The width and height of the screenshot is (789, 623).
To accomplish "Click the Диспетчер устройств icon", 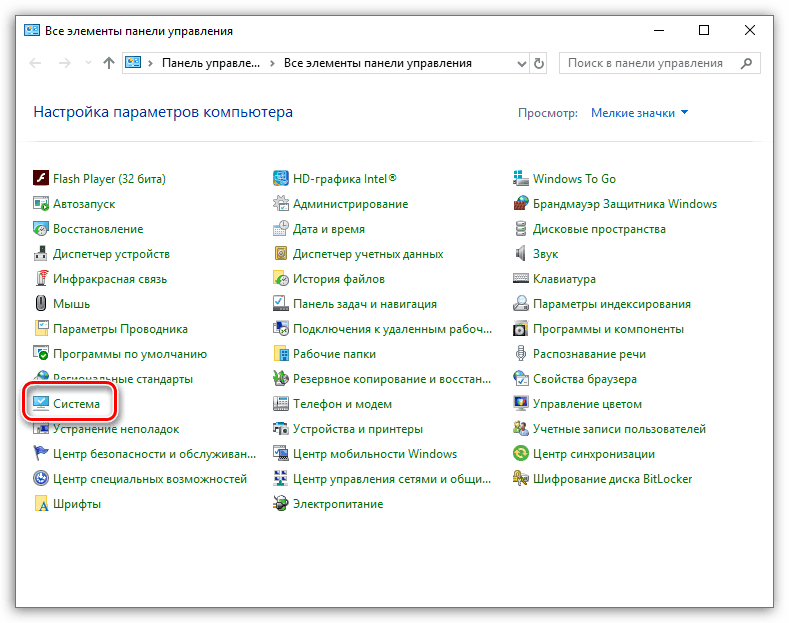I will (41, 253).
